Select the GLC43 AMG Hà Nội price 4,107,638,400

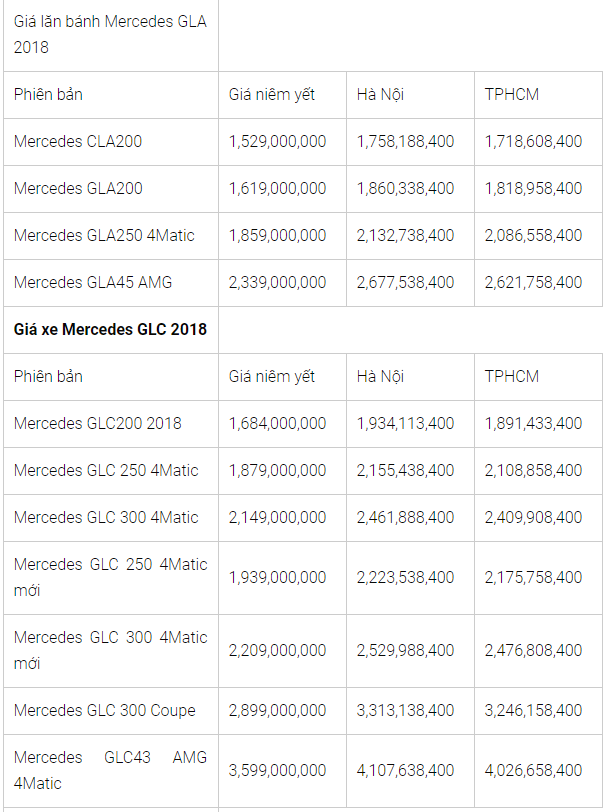coord(405,771)
